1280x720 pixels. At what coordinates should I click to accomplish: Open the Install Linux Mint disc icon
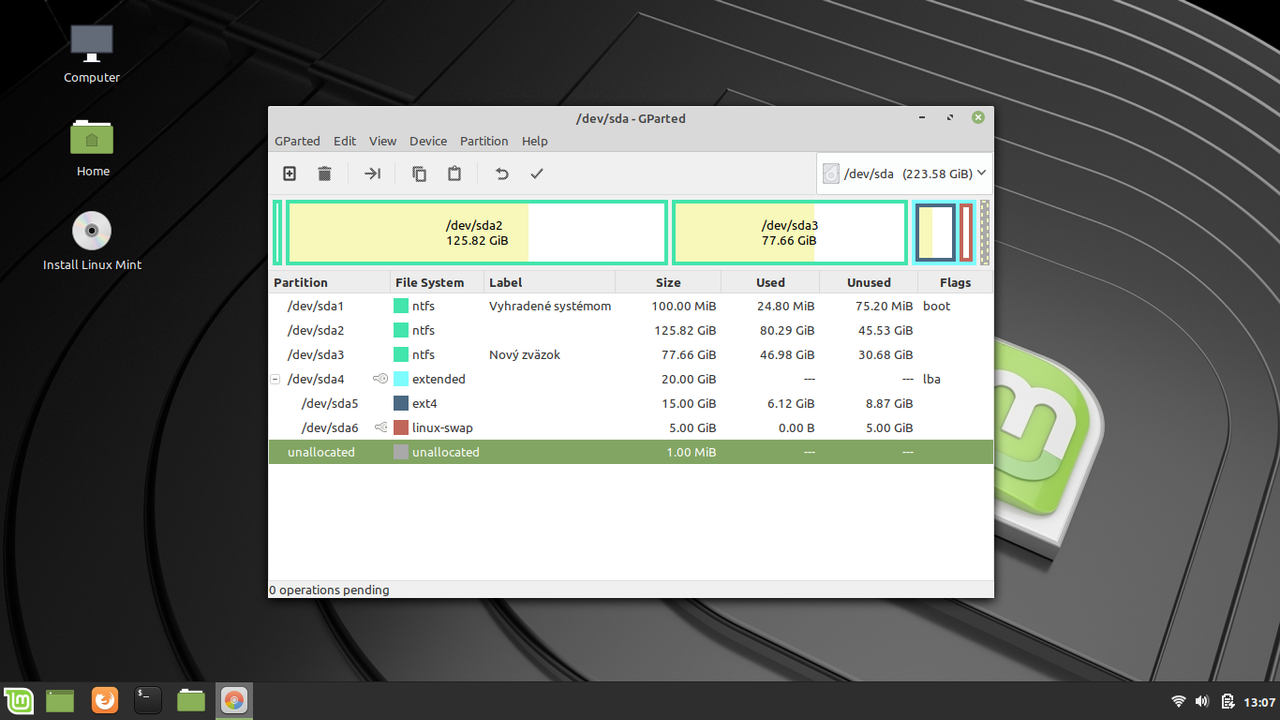pyautogui.click(x=92, y=242)
